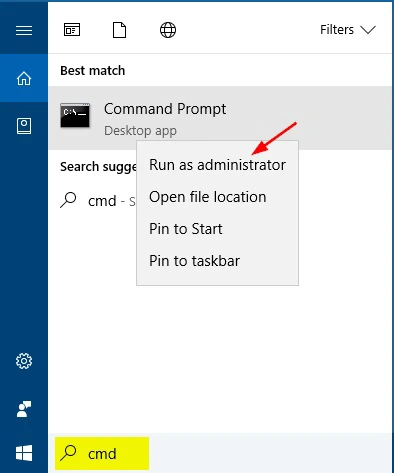Filter results by Documents icon
Viewport: 394px width, 473px height.
pyautogui.click(x=119, y=30)
